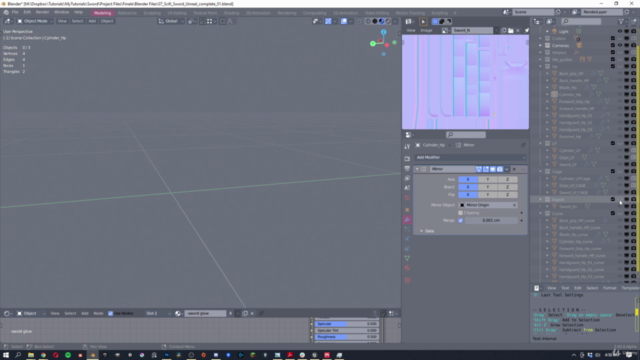
Task: Remove the Mirror modifier with X button
Action: click(514, 169)
